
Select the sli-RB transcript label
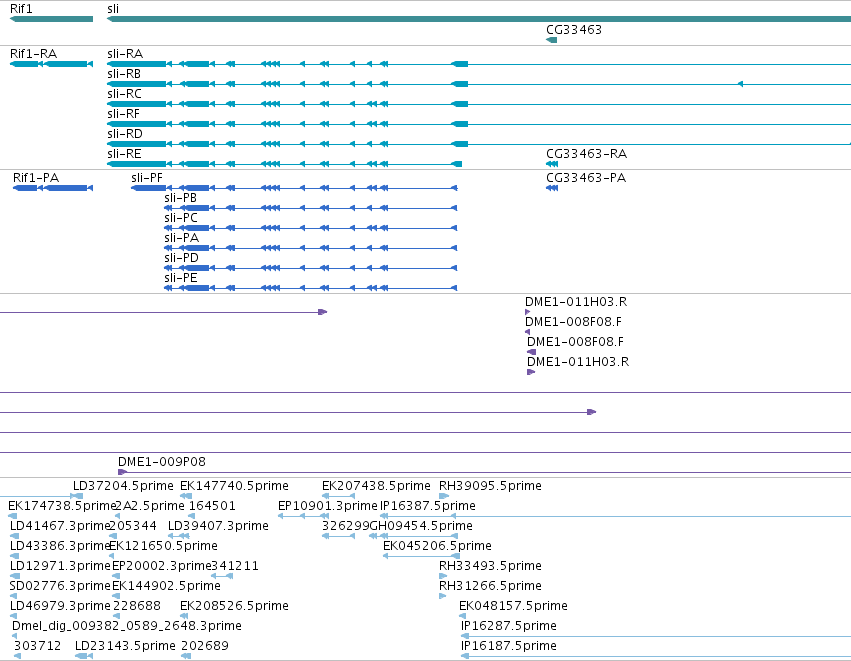click(124, 74)
